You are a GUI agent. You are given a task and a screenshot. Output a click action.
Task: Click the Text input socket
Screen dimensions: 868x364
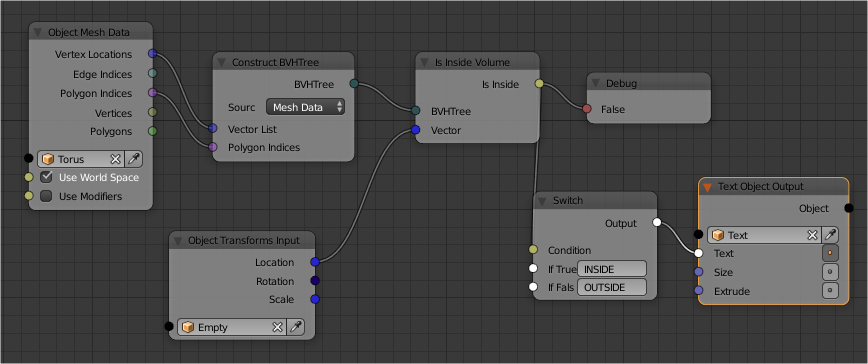click(699, 253)
